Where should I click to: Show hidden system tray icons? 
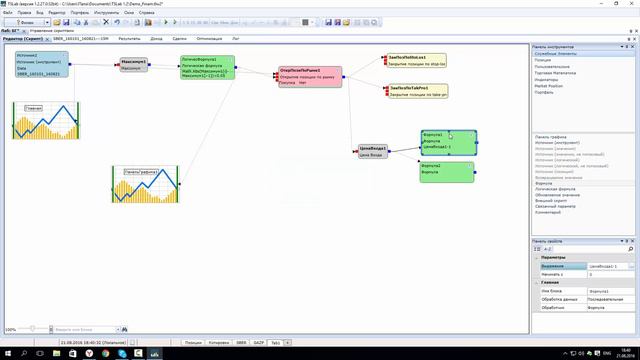pos(565,353)
